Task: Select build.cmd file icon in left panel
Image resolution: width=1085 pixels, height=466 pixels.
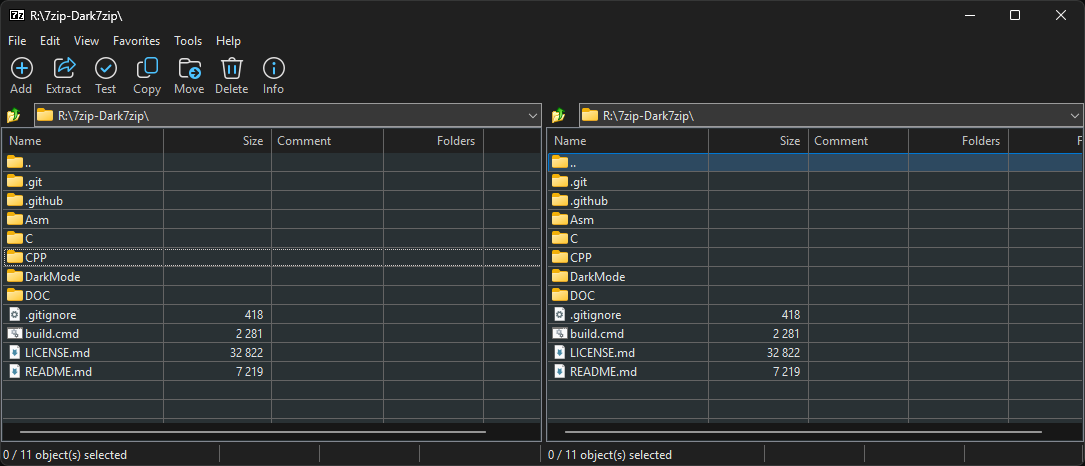Action: click(x=15, y=333)
